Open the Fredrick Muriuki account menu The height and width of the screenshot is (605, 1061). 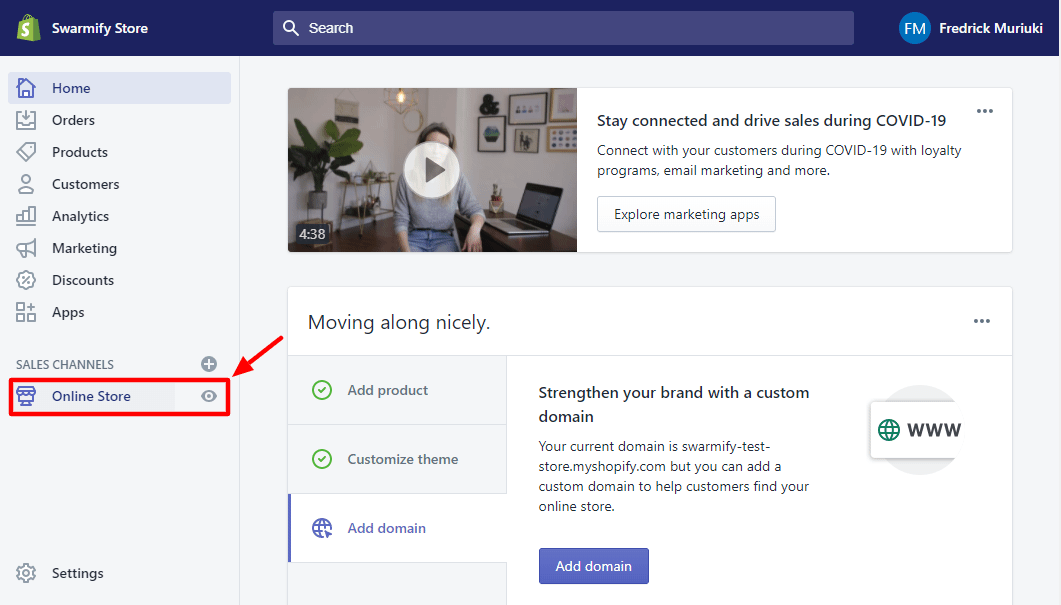971,28
